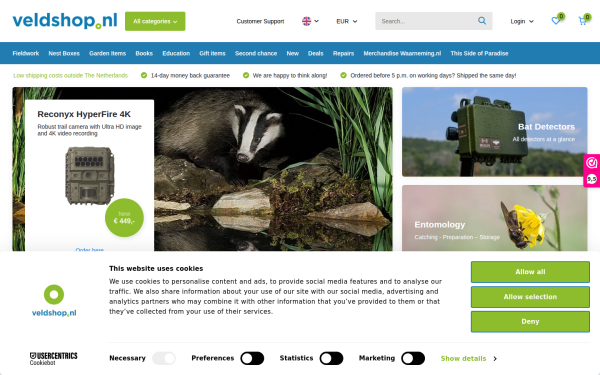Go to Second chance section
This screenshot has height=375, width=600.
click(x=256, y=53)
